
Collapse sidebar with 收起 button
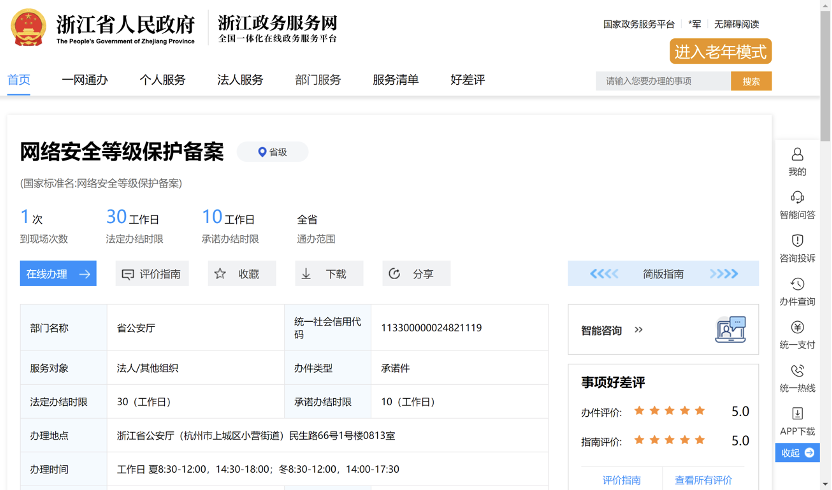pos(797,453)
